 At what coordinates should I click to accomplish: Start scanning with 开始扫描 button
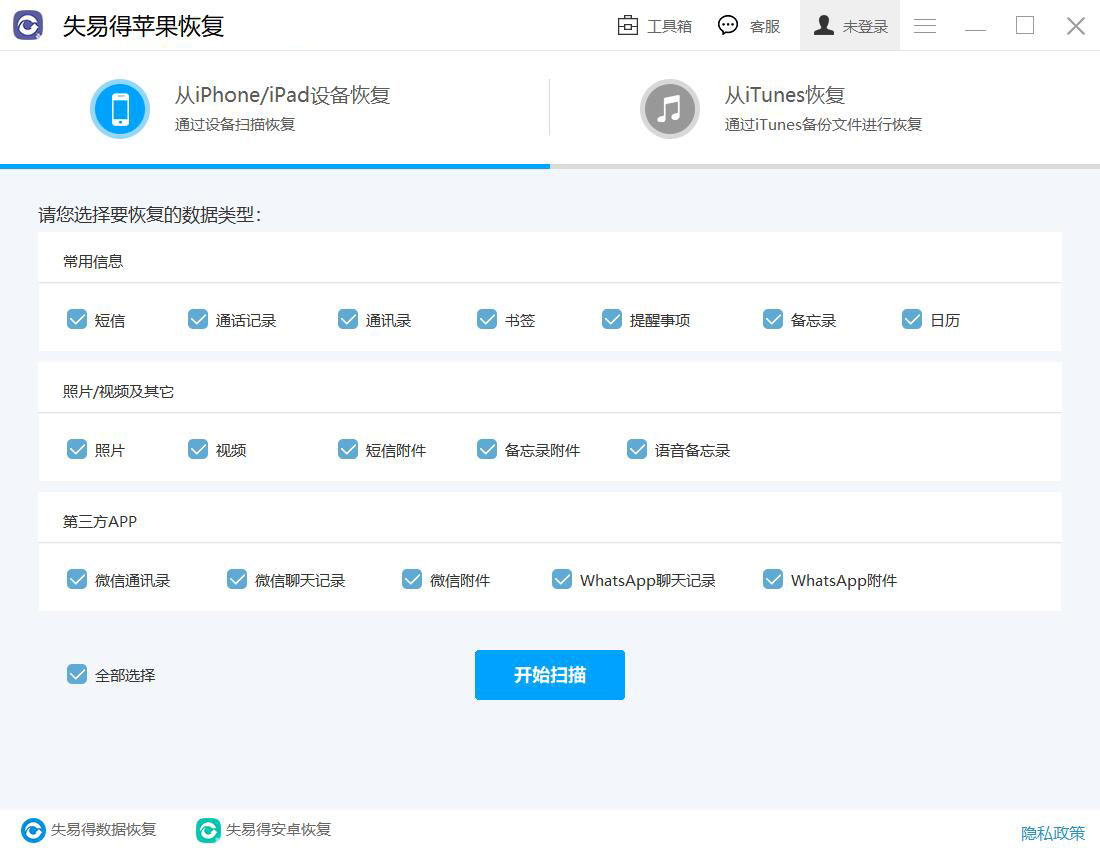point(549,675)
